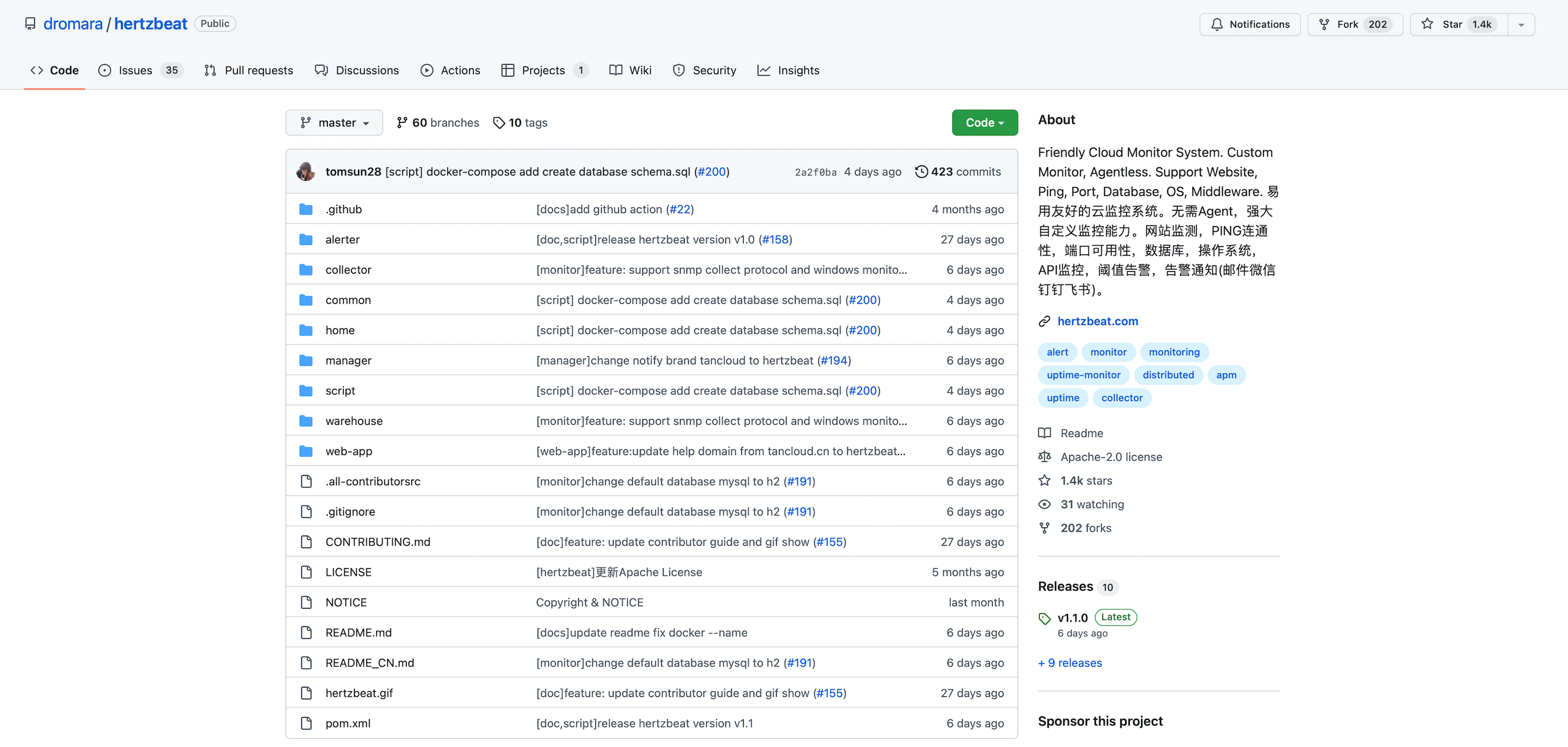Image resolution: width=1568 pixels, height=747 pixels.
Task: Click the commit history clock icon
Action: pos(921,171)
